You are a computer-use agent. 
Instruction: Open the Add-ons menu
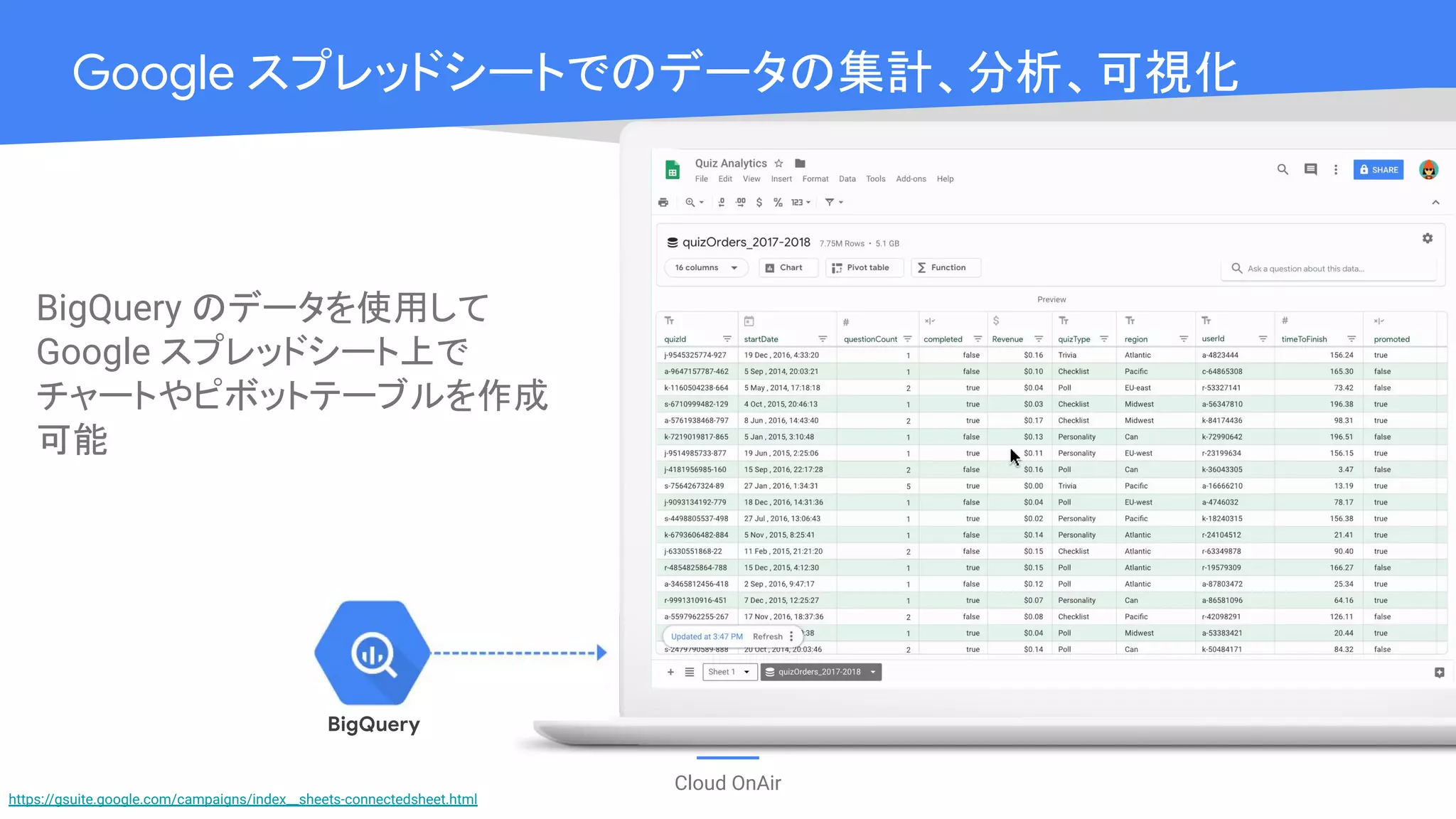[911, 178]
